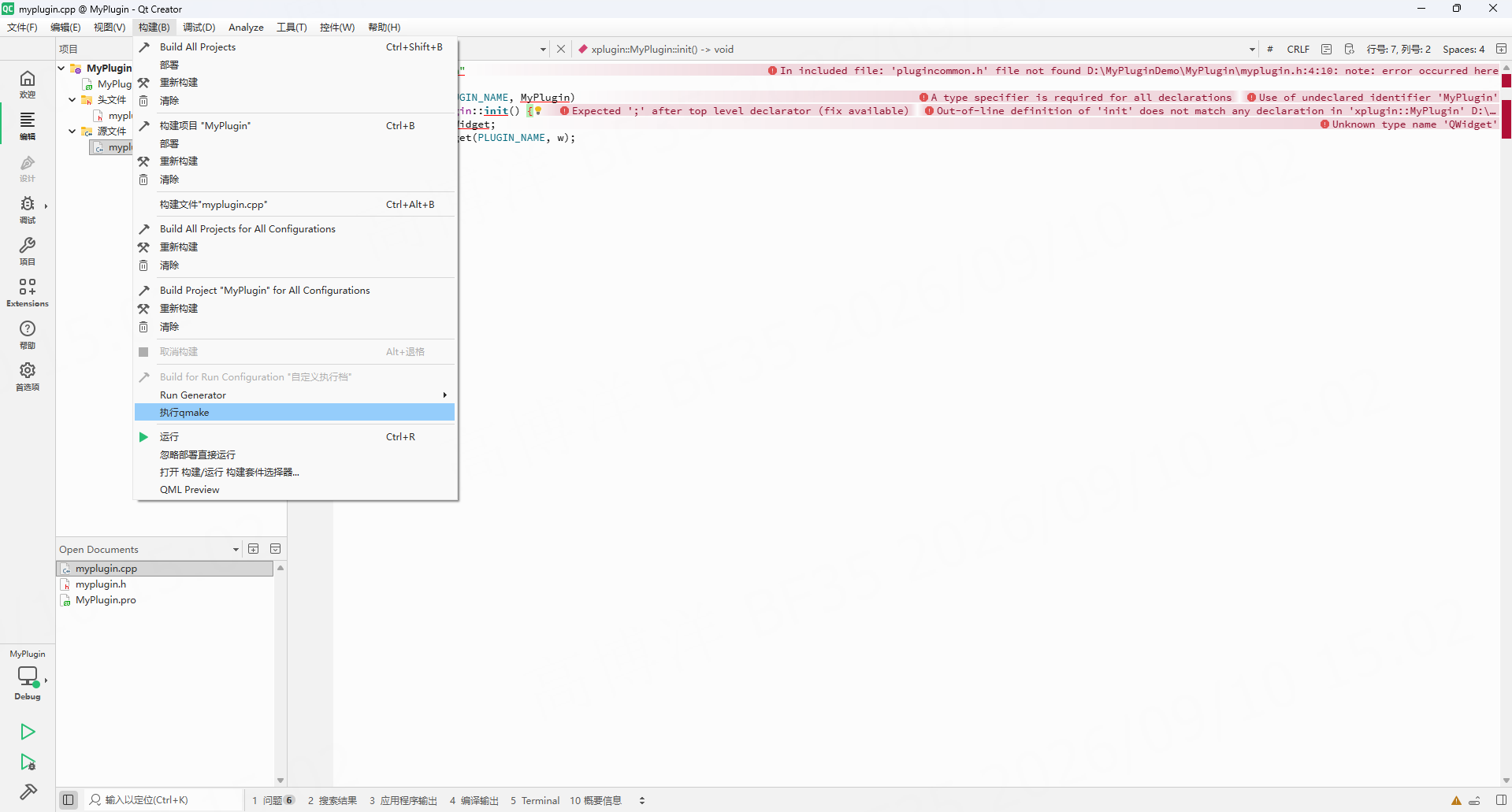The image size is (1512, 812).
Task: Select MyPlugin.pro in Open Documents
Action: 165,600
